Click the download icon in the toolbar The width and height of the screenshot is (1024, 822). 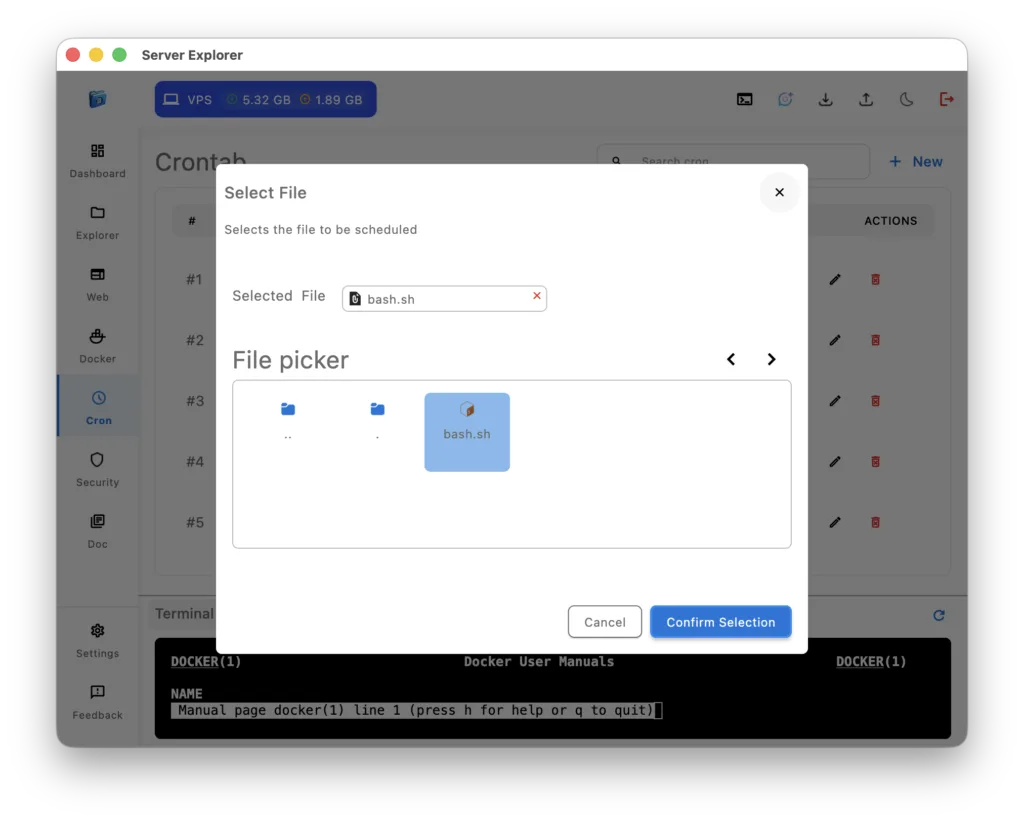[x=825, y=99]
